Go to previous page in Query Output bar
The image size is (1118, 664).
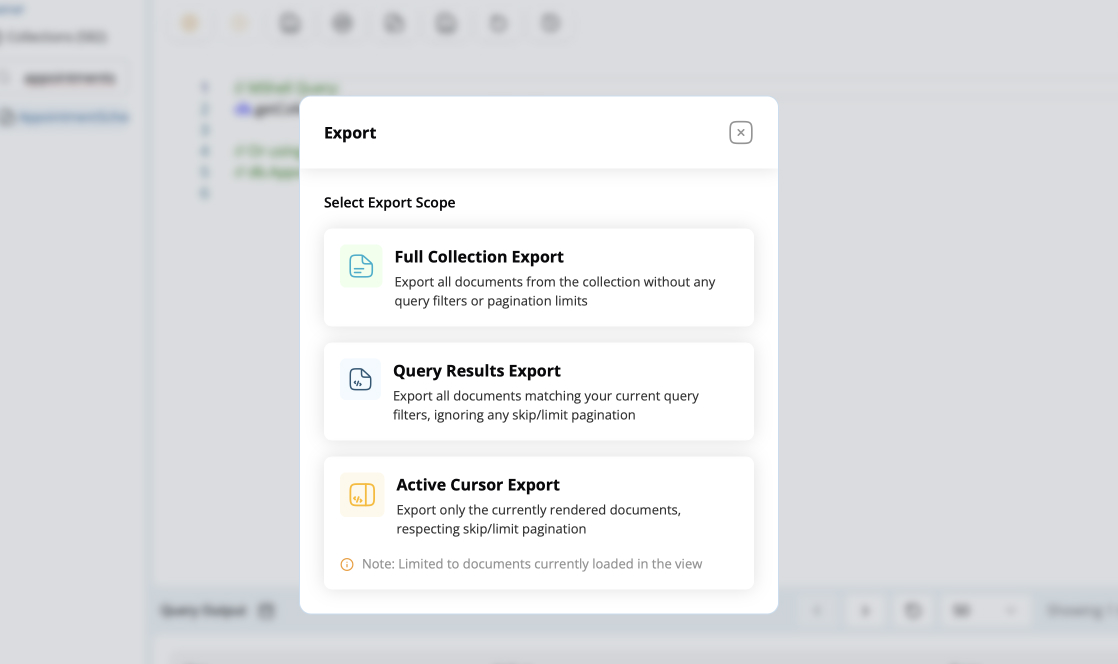pos(816,610)
